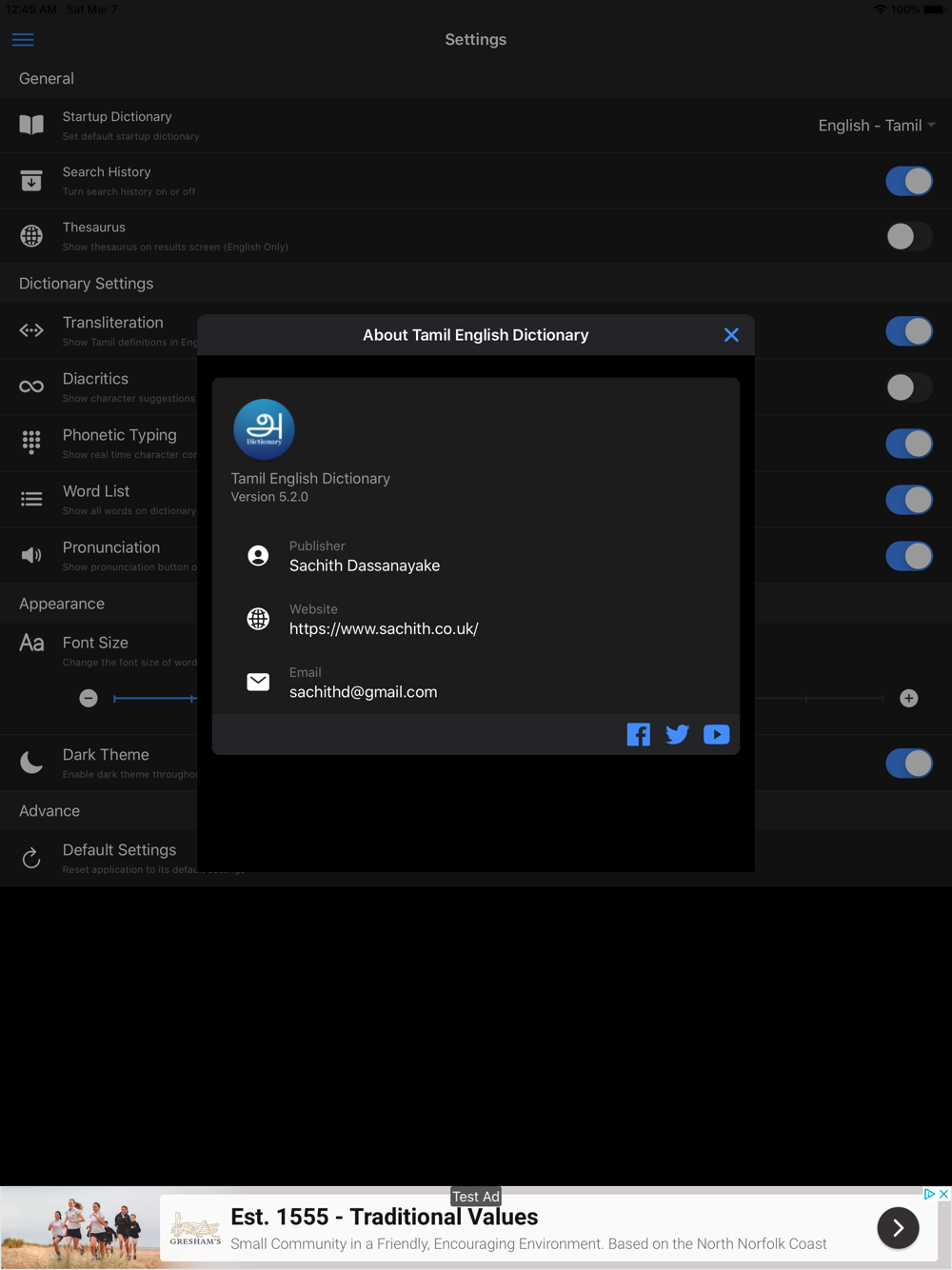Open the English - Tamil startup dictionary dropdown
The width and height of the screenshot is (952, 1270).
[x=877, y=126]
